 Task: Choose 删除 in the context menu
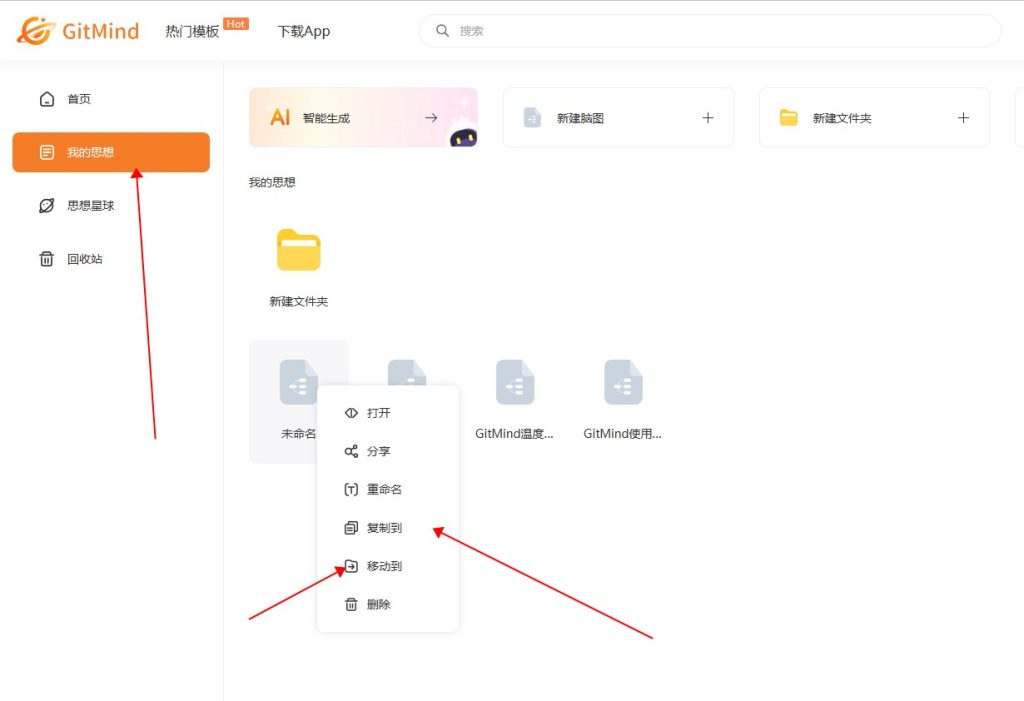[x=388, y=604]
